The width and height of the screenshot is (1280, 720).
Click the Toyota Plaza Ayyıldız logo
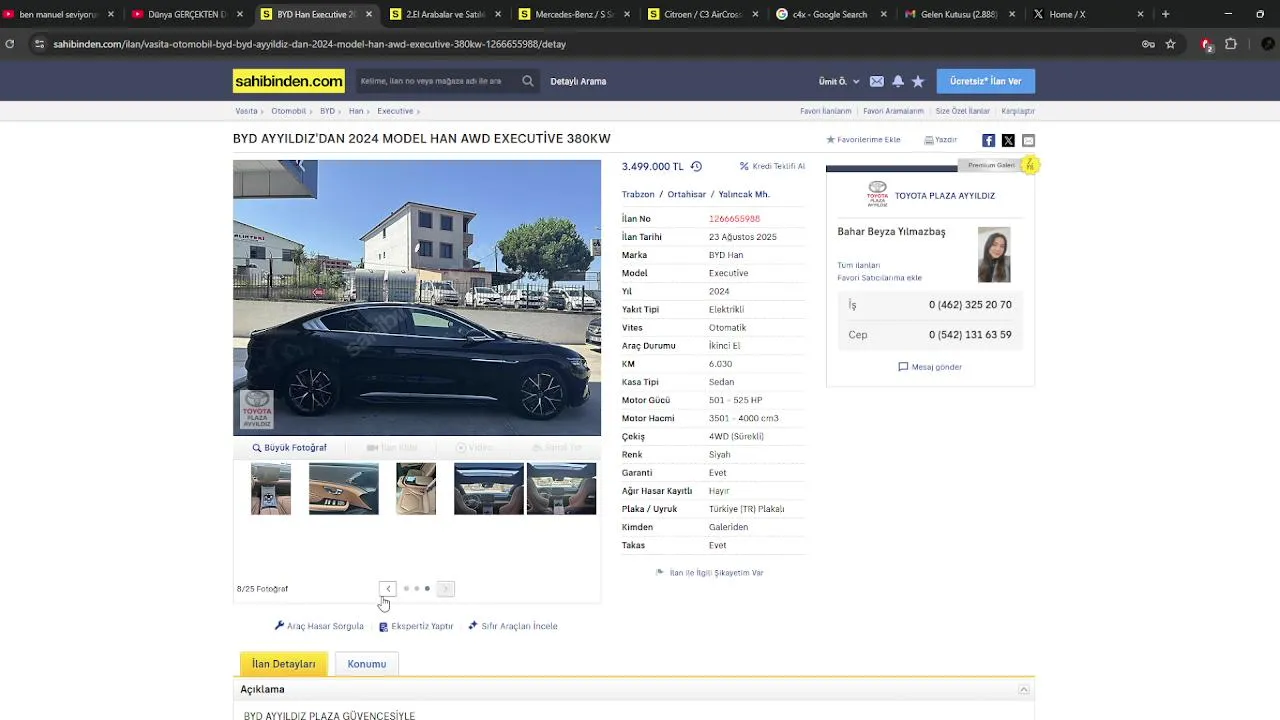coord(877,194)
